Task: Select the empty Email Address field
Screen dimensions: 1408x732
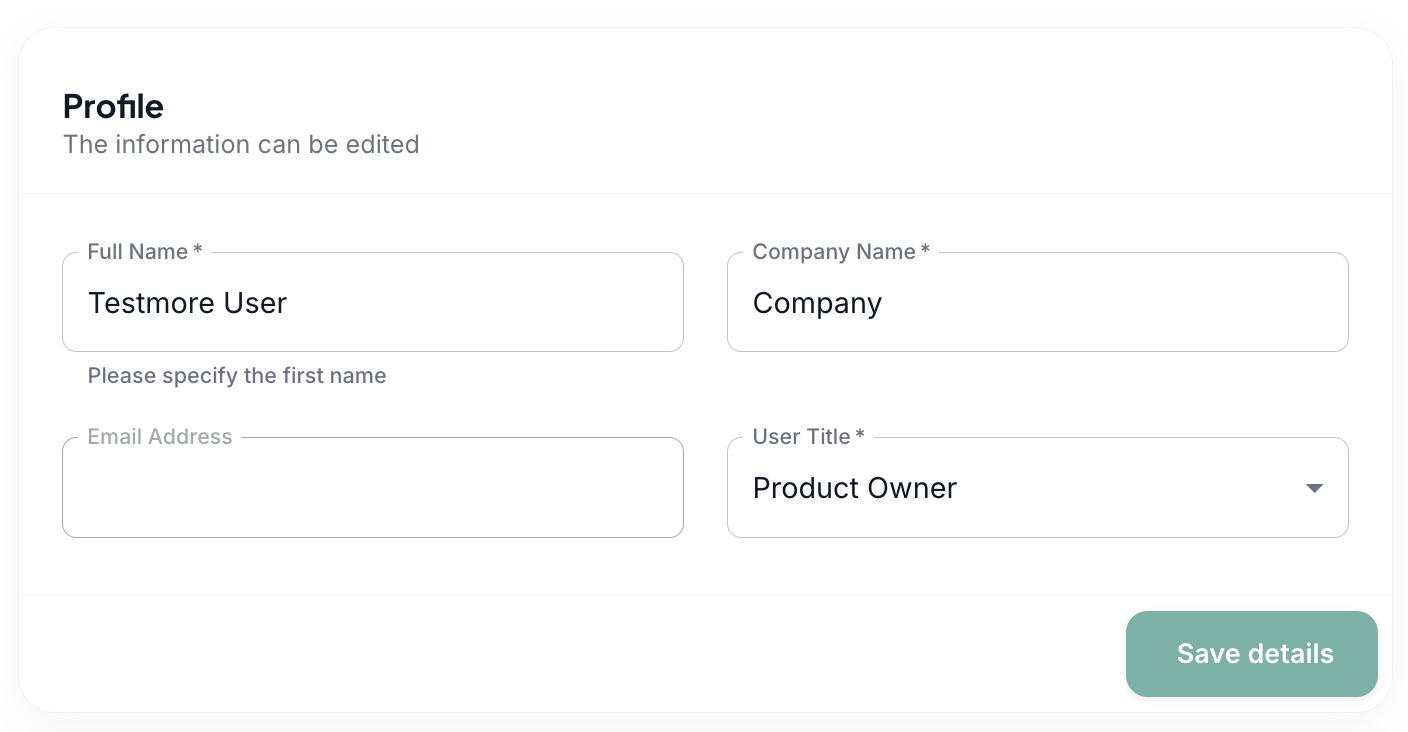Action: (372, 488)
